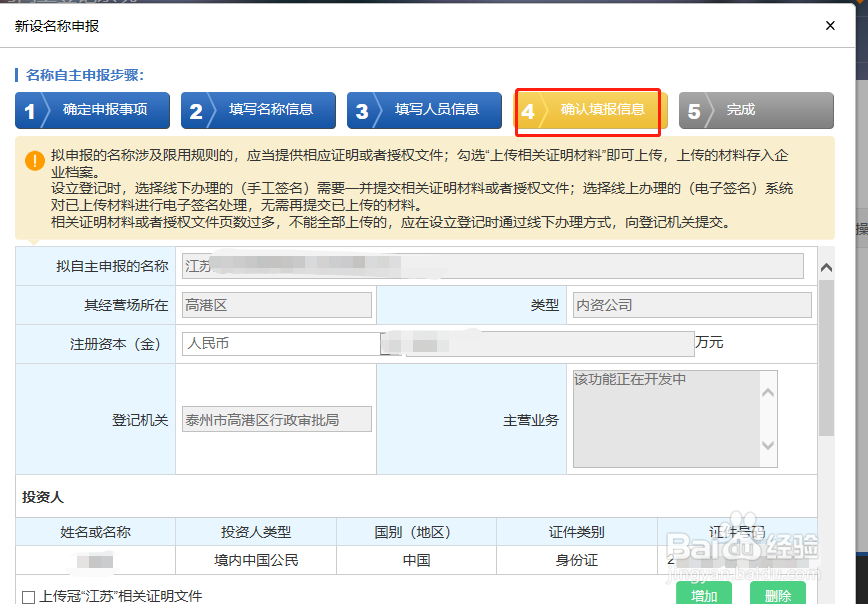Click the green 删除 button
The width and height of the screenshot is (868, 604).
(x=778, y=594)
